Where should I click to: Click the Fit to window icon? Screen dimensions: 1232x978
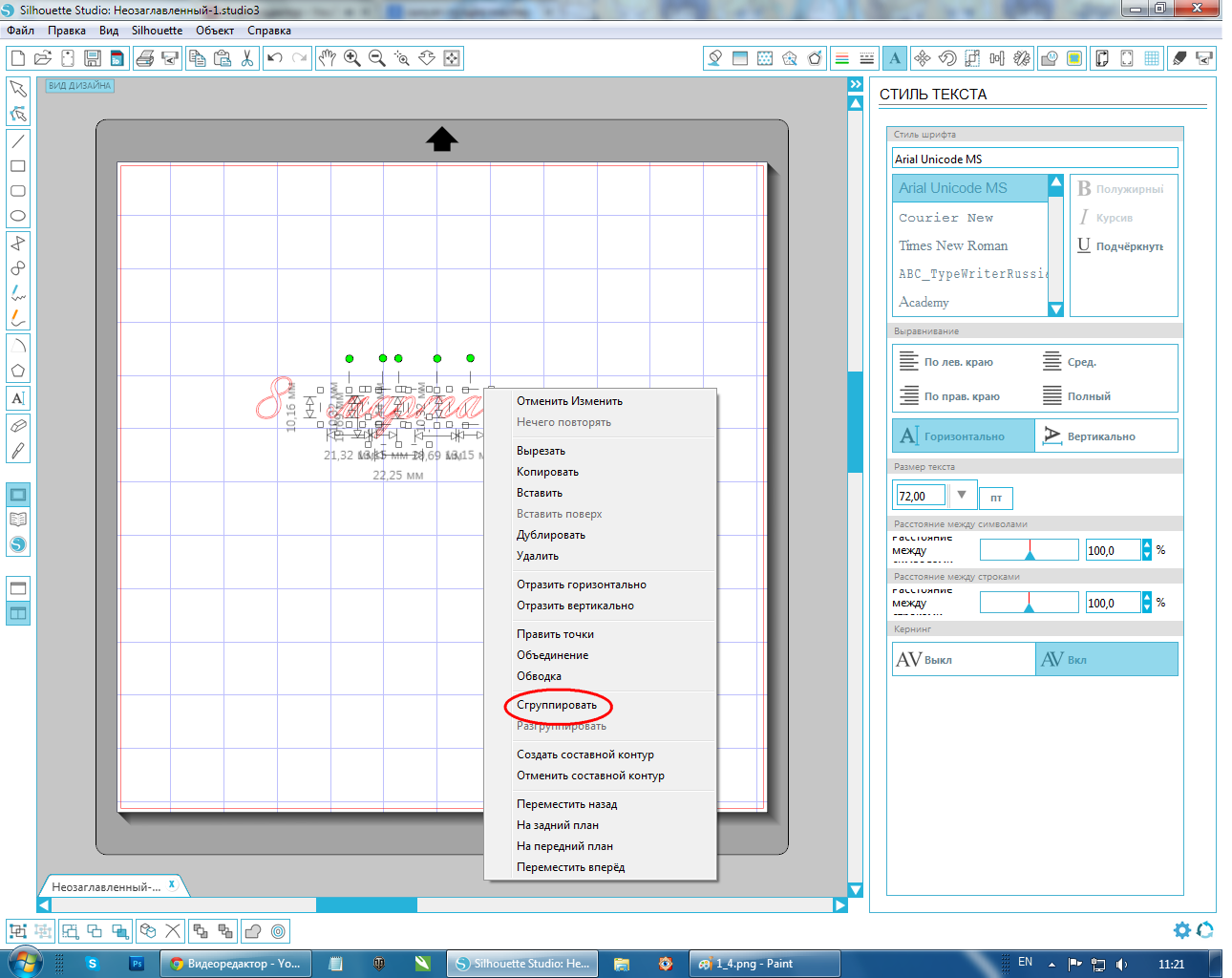[x=452, y=58]
